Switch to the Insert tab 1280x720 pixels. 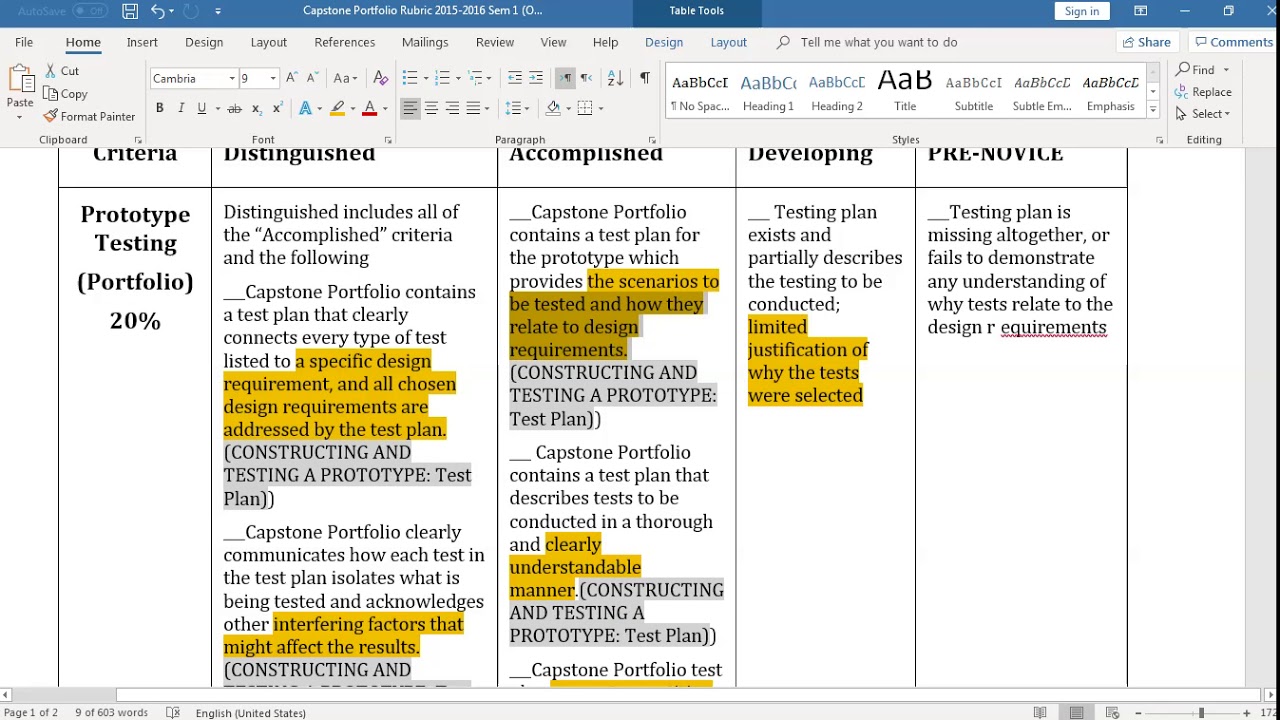click(142, 42)
